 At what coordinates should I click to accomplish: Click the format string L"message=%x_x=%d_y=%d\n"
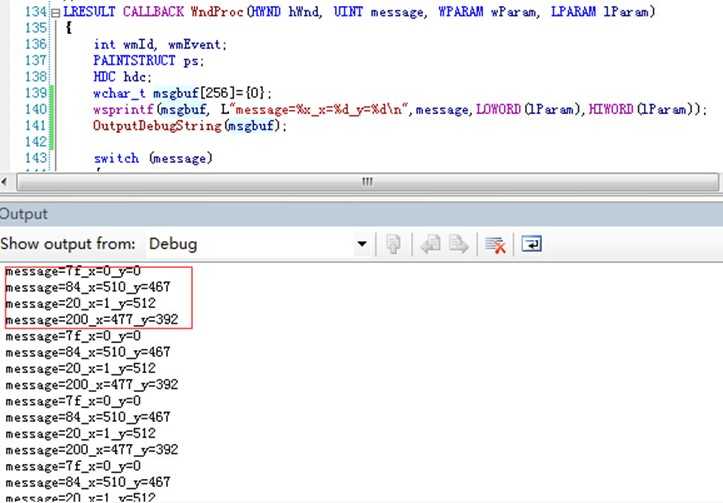click(314, 110)
